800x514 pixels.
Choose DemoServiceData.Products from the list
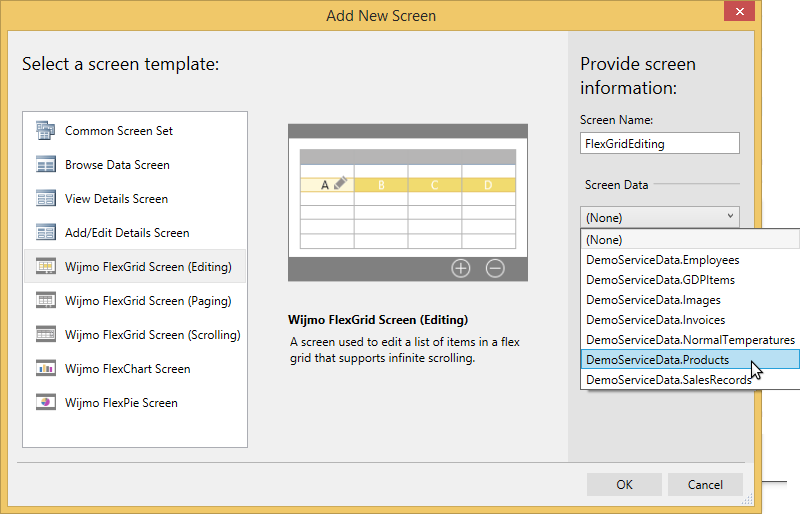click(657, 360)
